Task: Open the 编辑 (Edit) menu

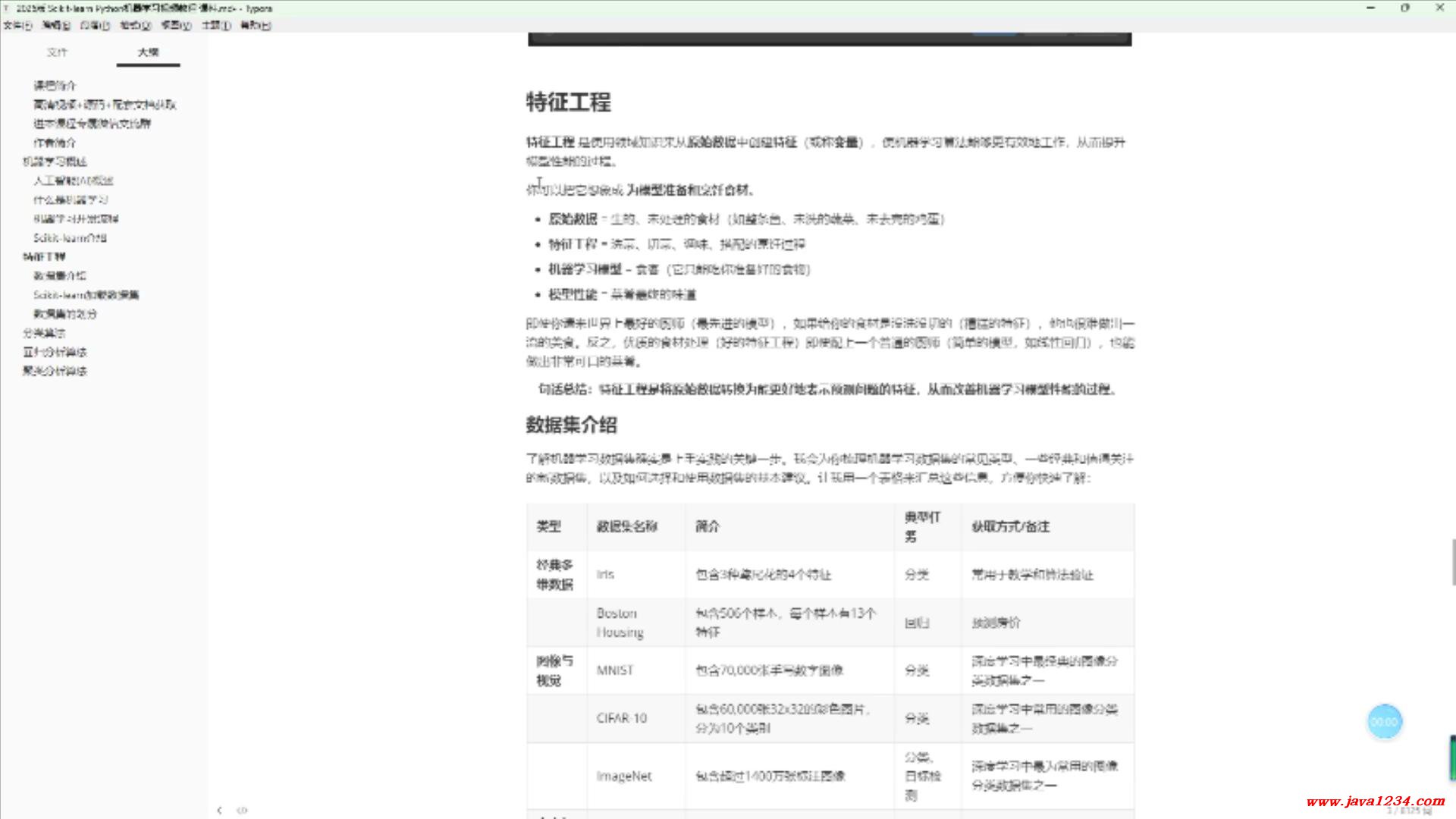Action: point(55,25)
